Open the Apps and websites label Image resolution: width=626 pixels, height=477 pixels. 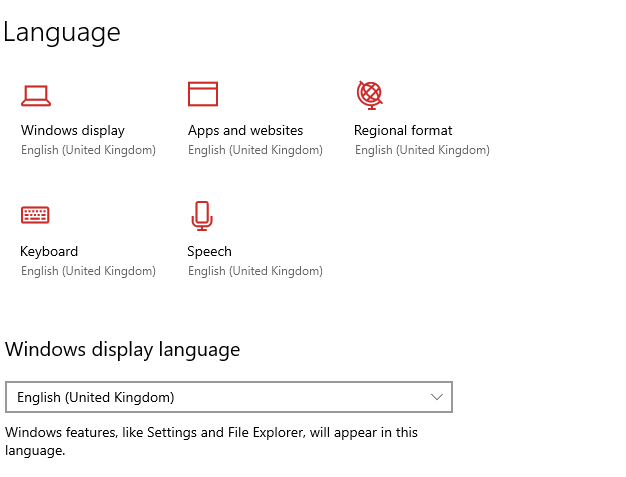(x=245, y=130)
